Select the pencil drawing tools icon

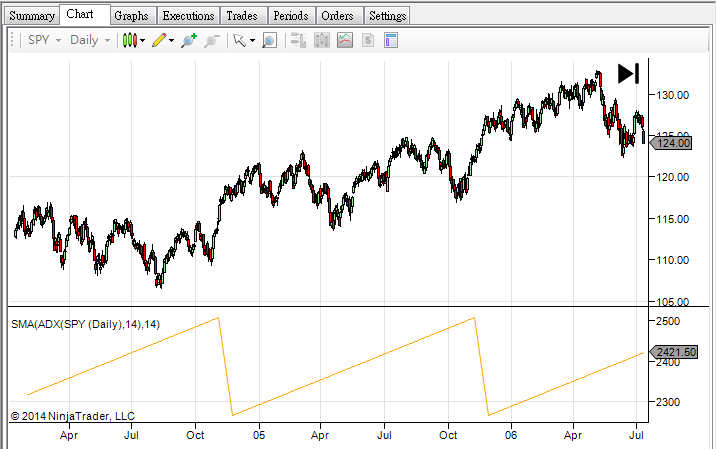click(158, 40)
